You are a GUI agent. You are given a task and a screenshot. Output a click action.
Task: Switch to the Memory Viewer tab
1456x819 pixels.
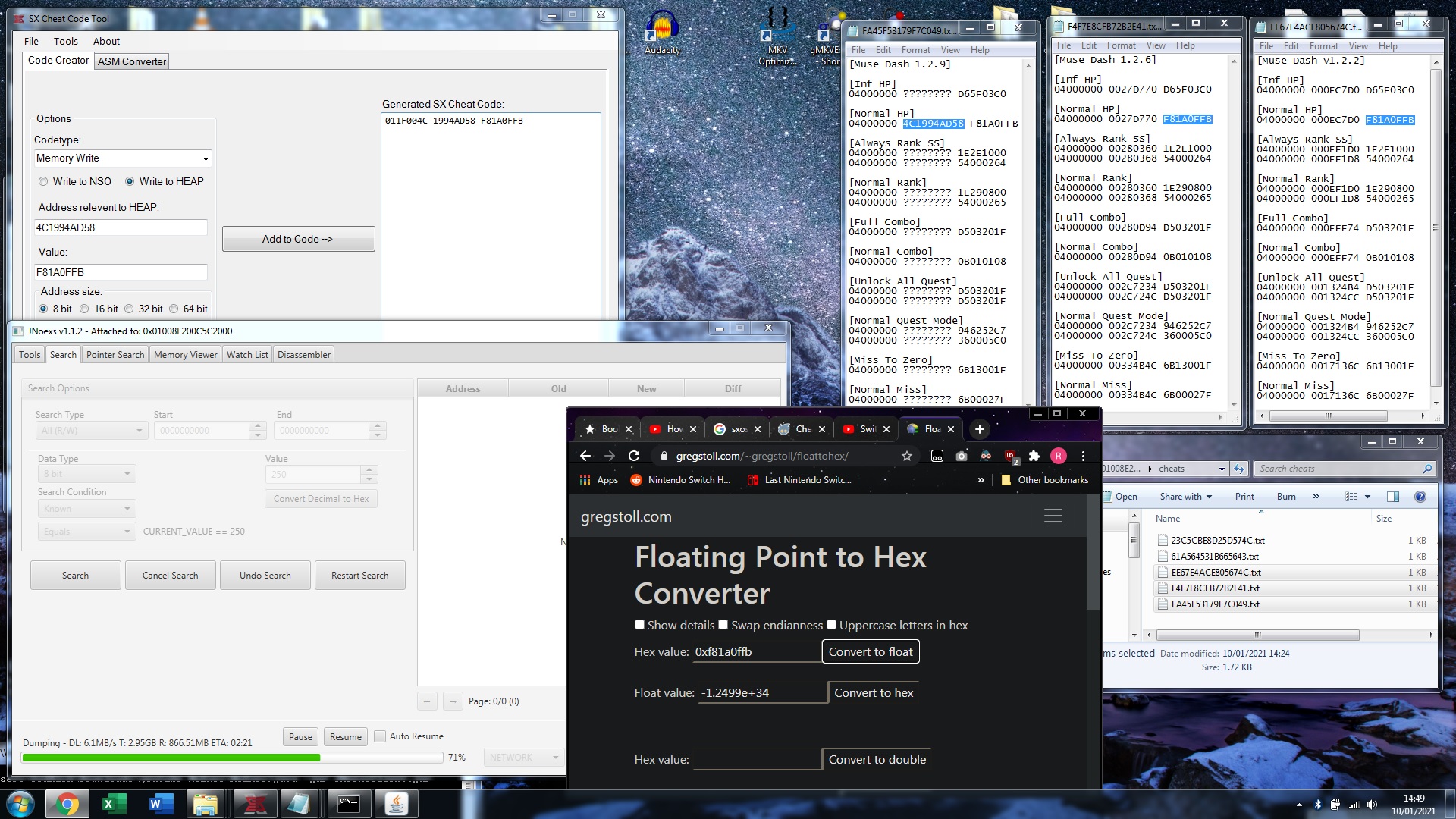point(186,355)
